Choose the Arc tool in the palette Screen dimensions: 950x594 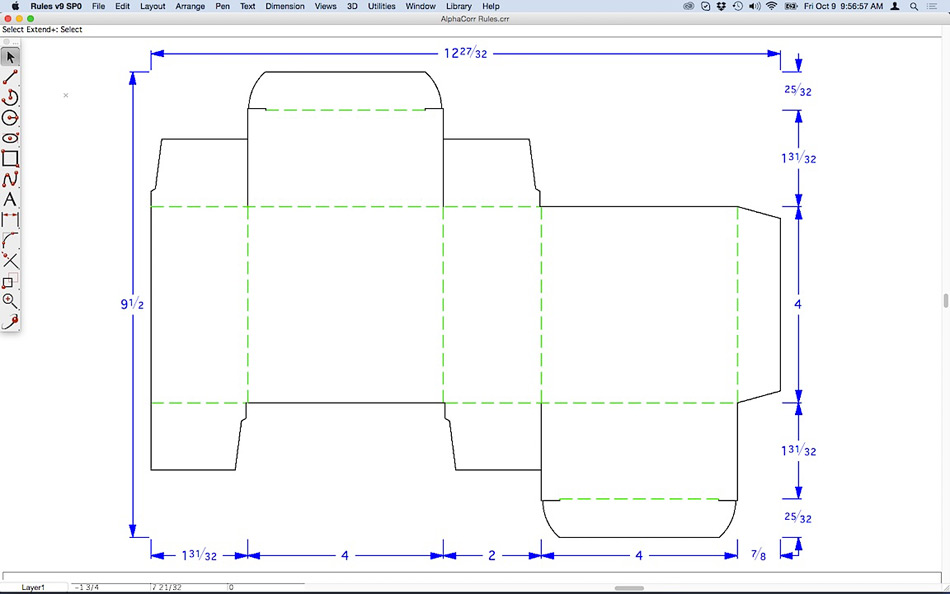10,97
